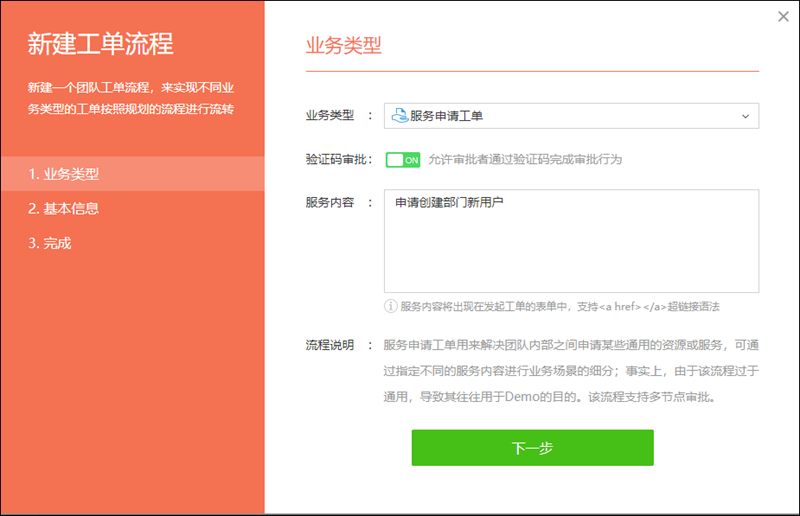Click the hyperlink syntax hint below textarea

(x=560, y=306)
